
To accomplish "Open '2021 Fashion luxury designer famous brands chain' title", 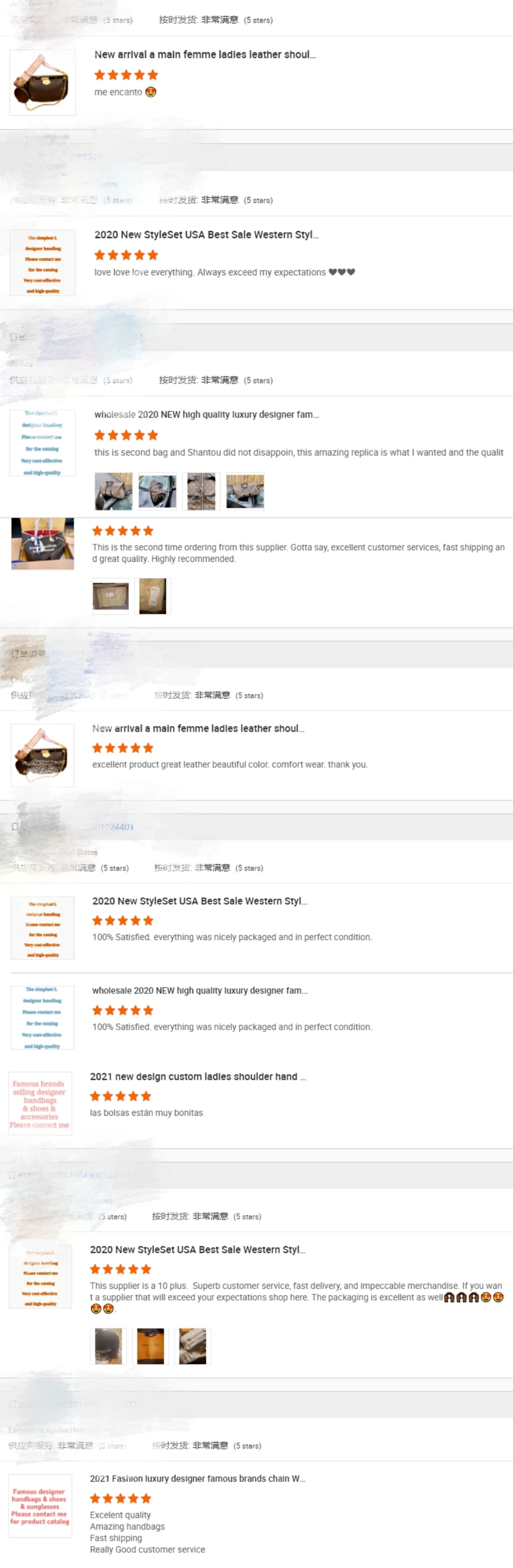I will coord(198,1479).
